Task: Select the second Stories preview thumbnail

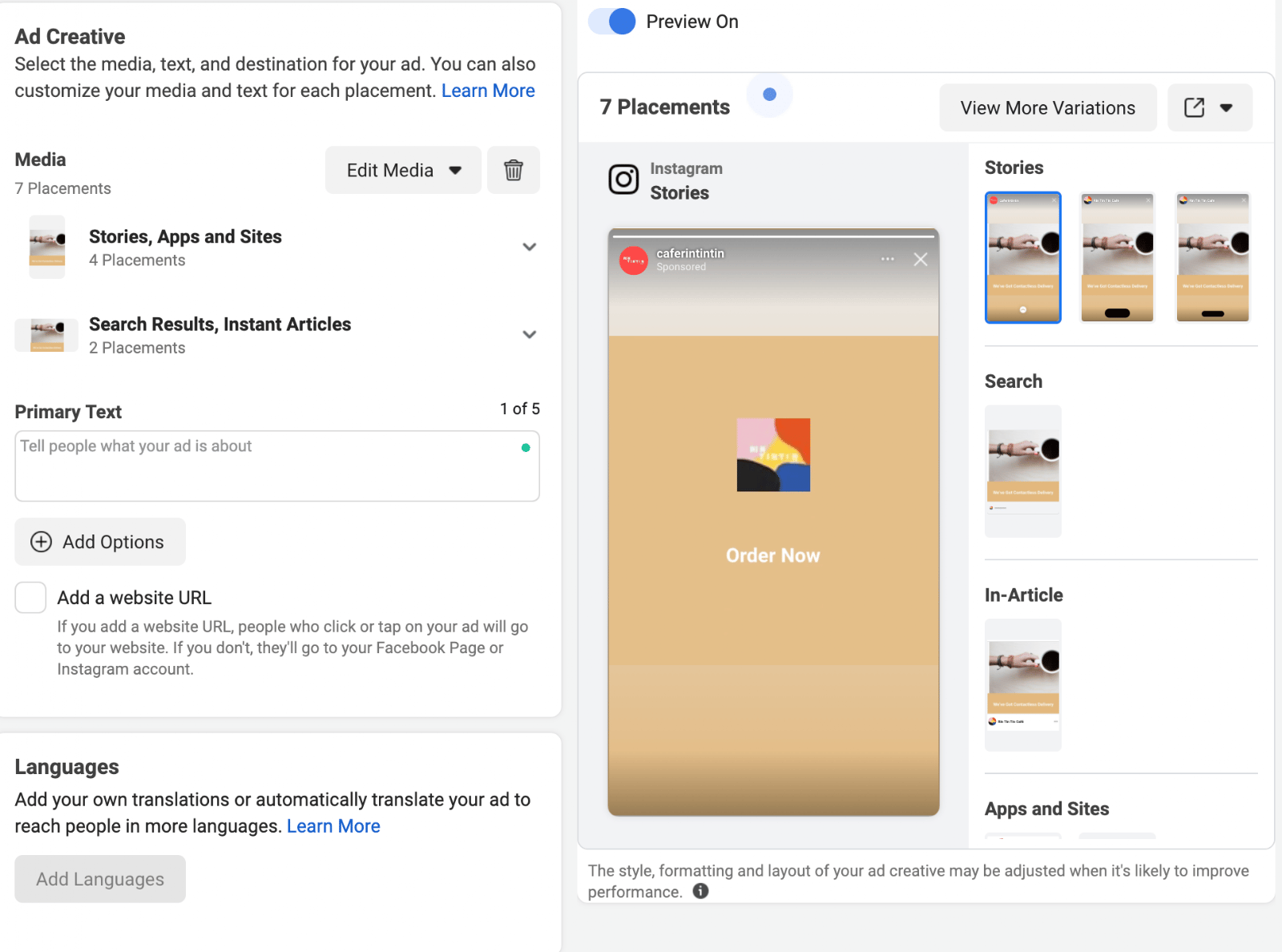Action: coord(1118,257)
